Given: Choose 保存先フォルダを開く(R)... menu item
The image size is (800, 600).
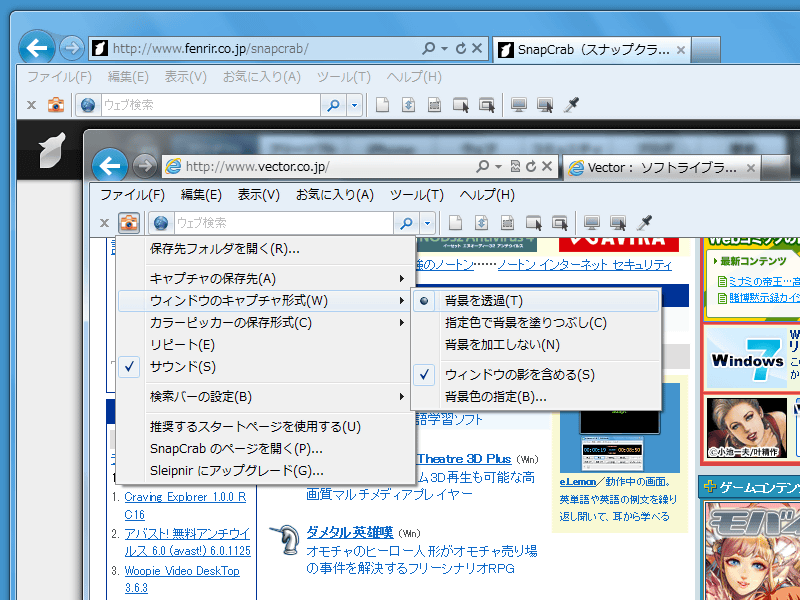Looking at the screenshot, I should (264, 248).
